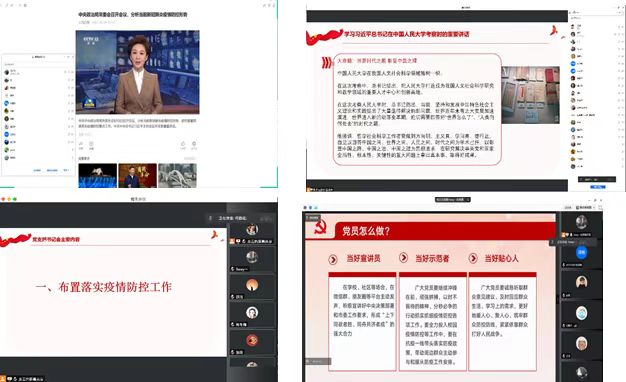The width and height of the screenshot is (626, 382).
Task: Open the blue-lit stage related thumbnail
Action: 98,175
